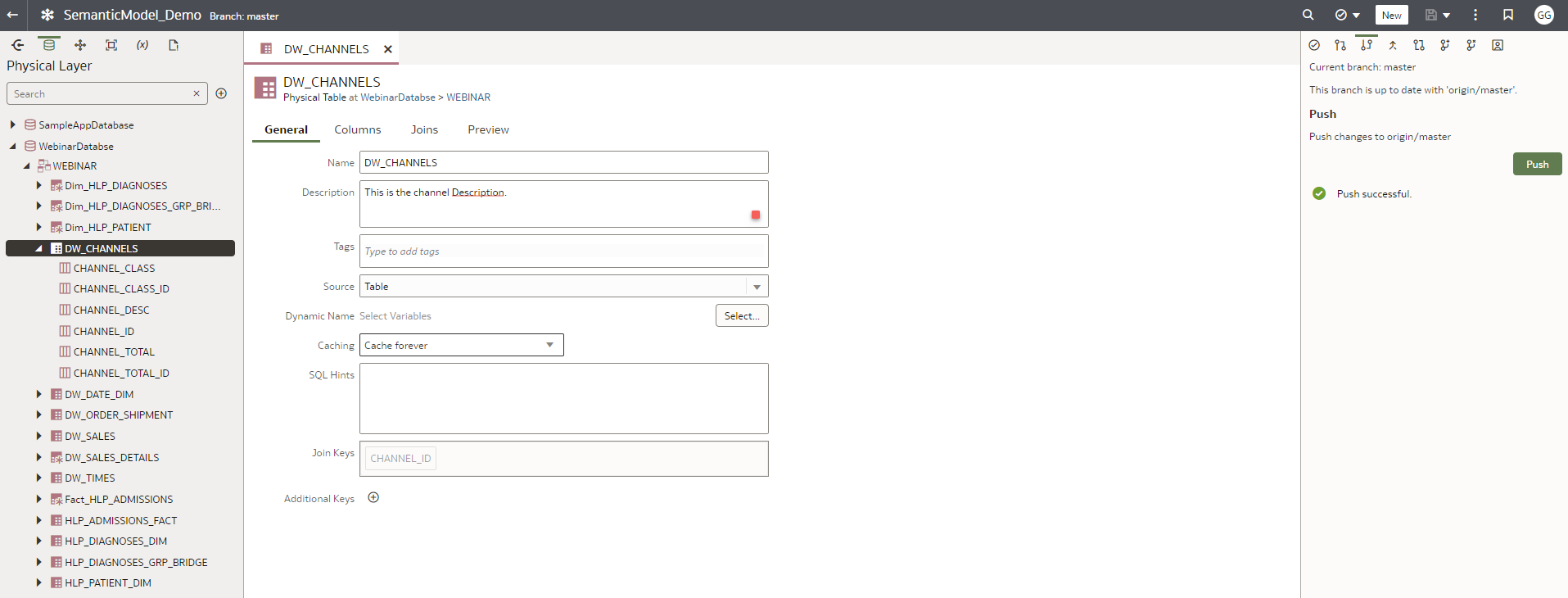
Task: Run the consistency check icon in header
Action: pos(1341,15)
